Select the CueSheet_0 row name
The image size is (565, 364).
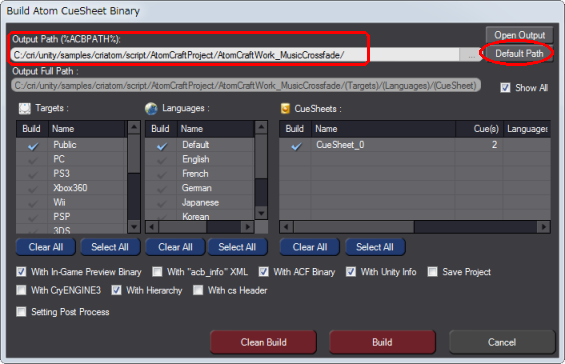pyautogui.click(x=340, y=145)
